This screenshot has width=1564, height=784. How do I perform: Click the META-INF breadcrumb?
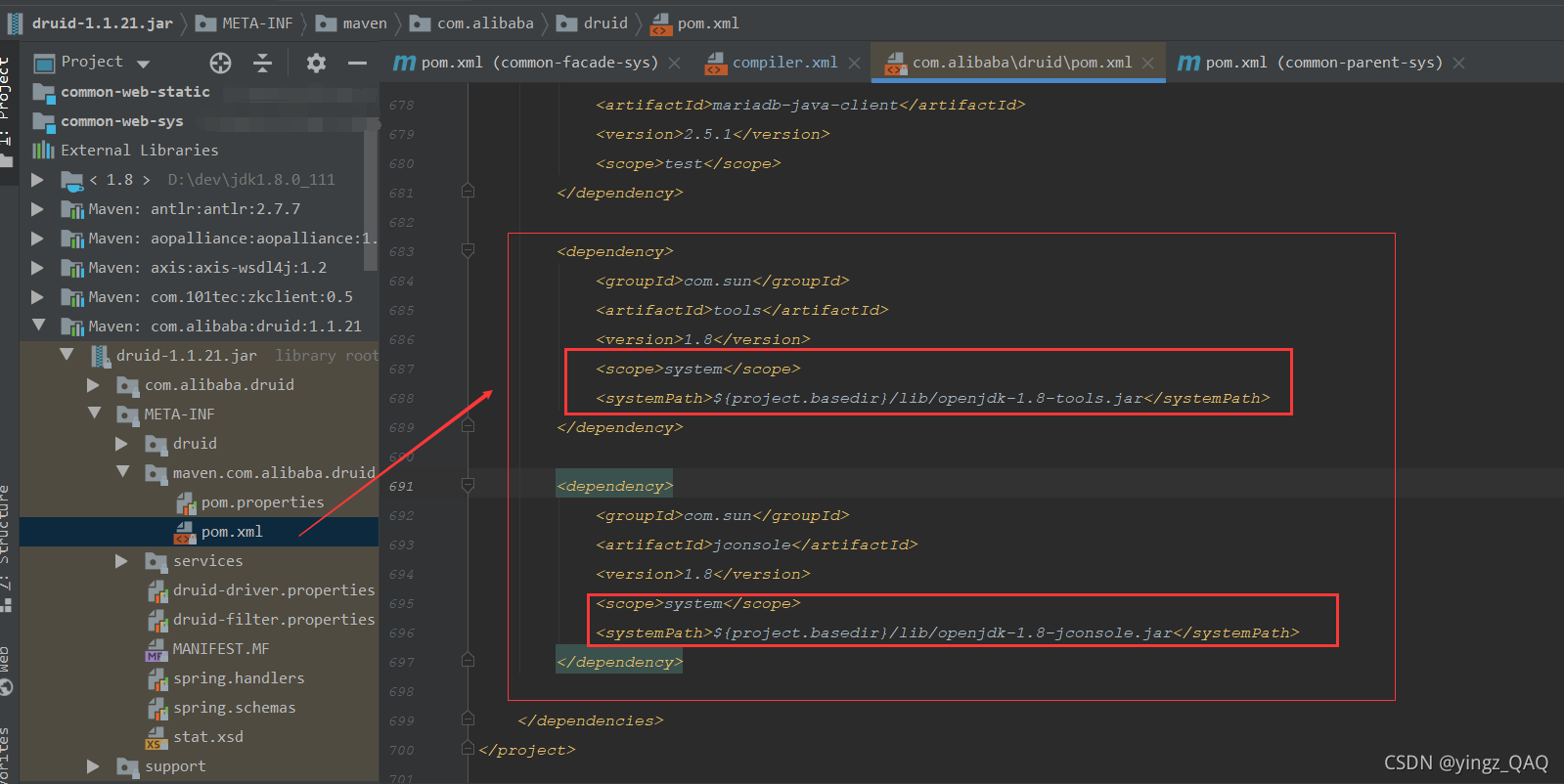coord(245,22)
